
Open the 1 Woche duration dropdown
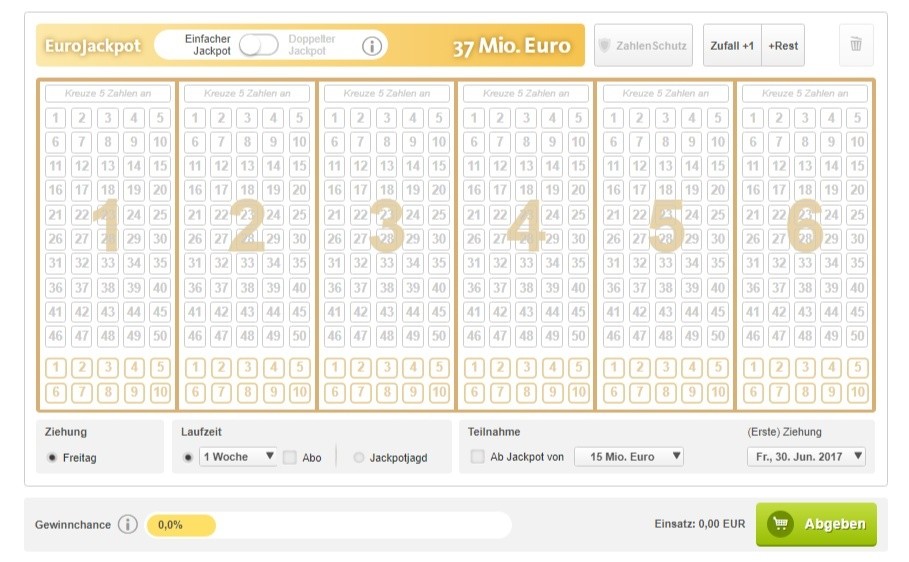[x=237, y=456]
